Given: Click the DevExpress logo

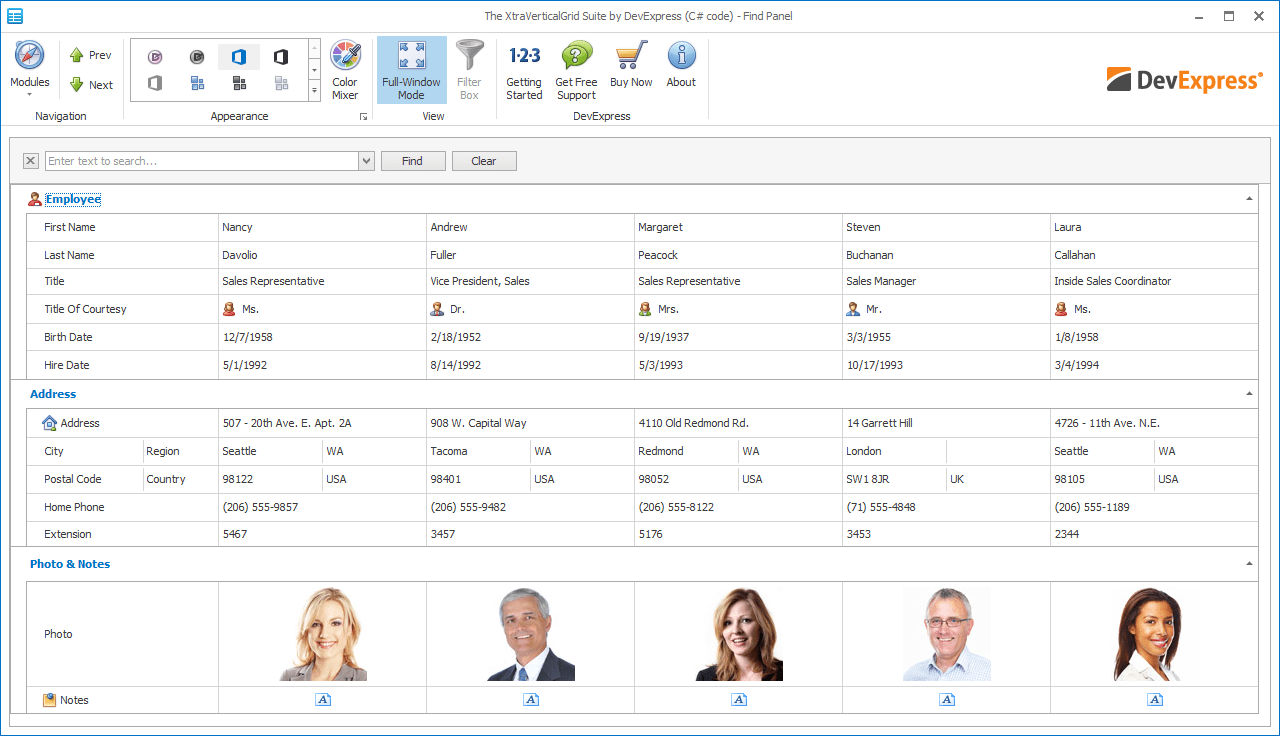Looking at the screenshot, I should tap(1184, 80).
